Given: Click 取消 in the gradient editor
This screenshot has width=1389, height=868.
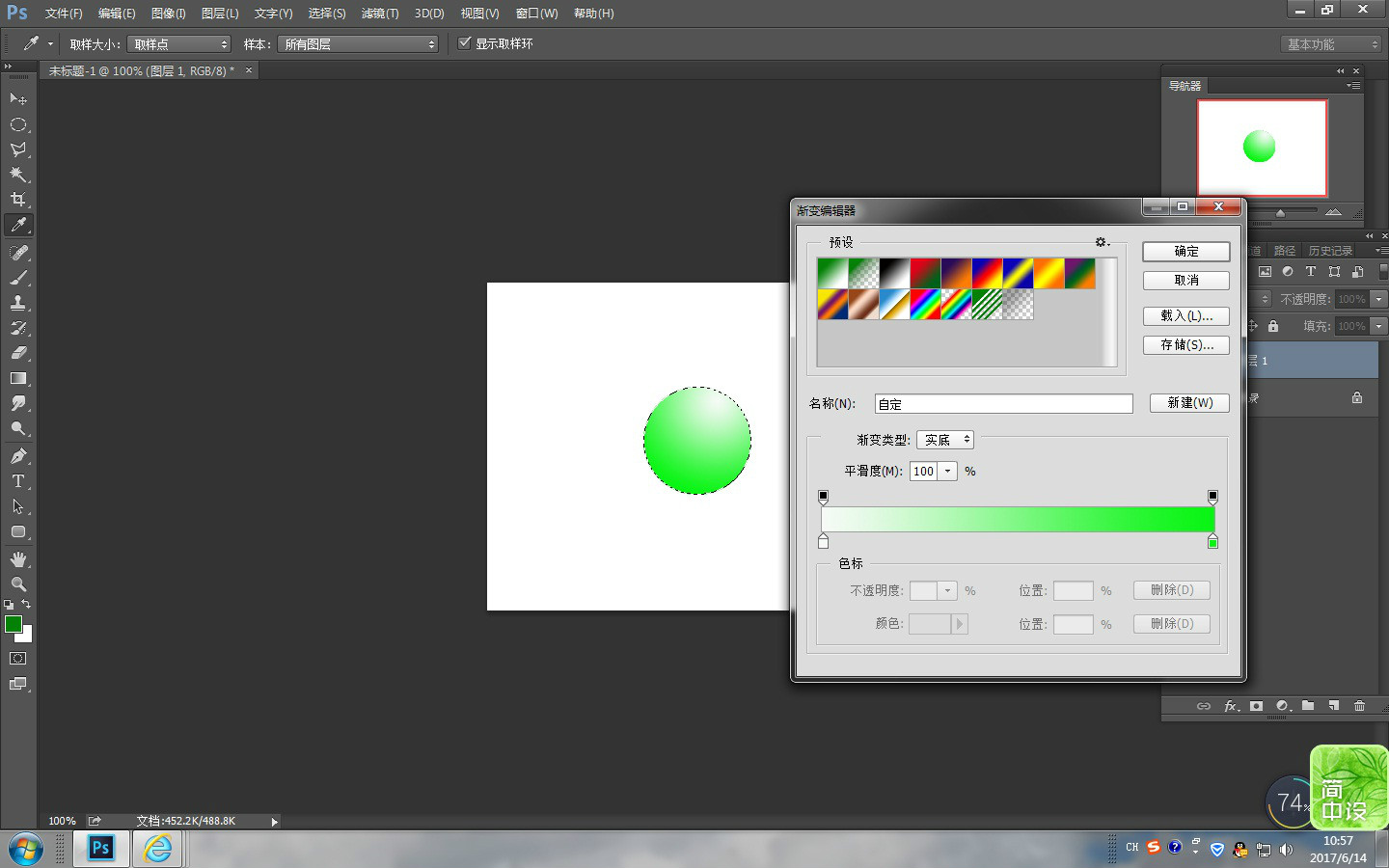Looking at the screenshot, I should [x=1186, y=281].
